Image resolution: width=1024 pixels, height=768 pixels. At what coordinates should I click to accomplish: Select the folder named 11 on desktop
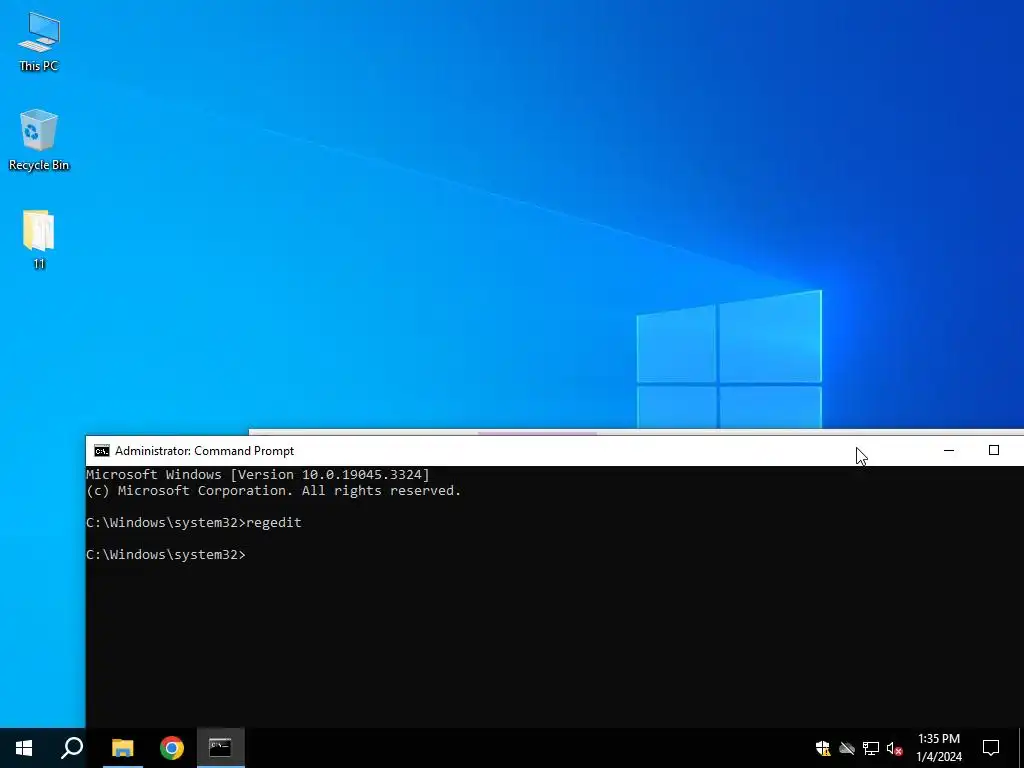(x=39, y=239)
